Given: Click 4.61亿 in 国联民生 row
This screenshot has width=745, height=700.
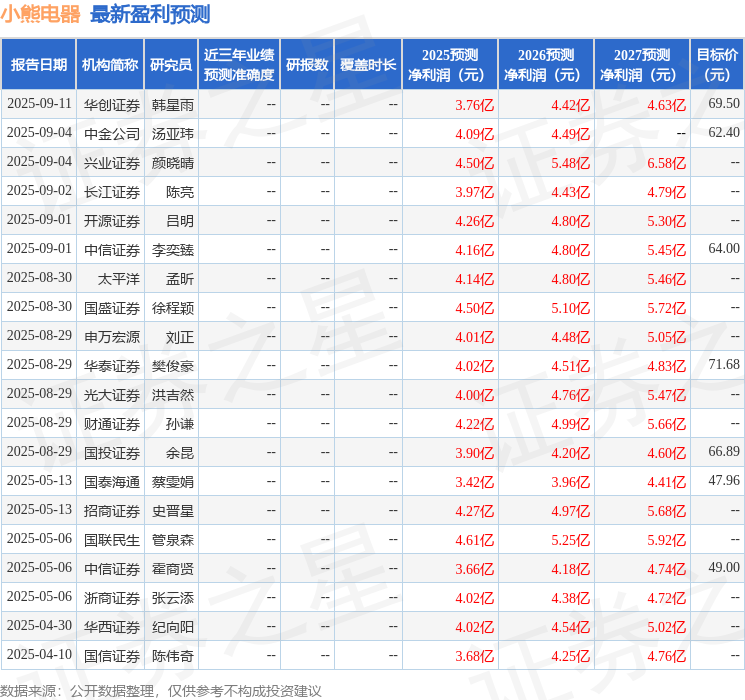Looking at the screenshot, I should [474, 540].
